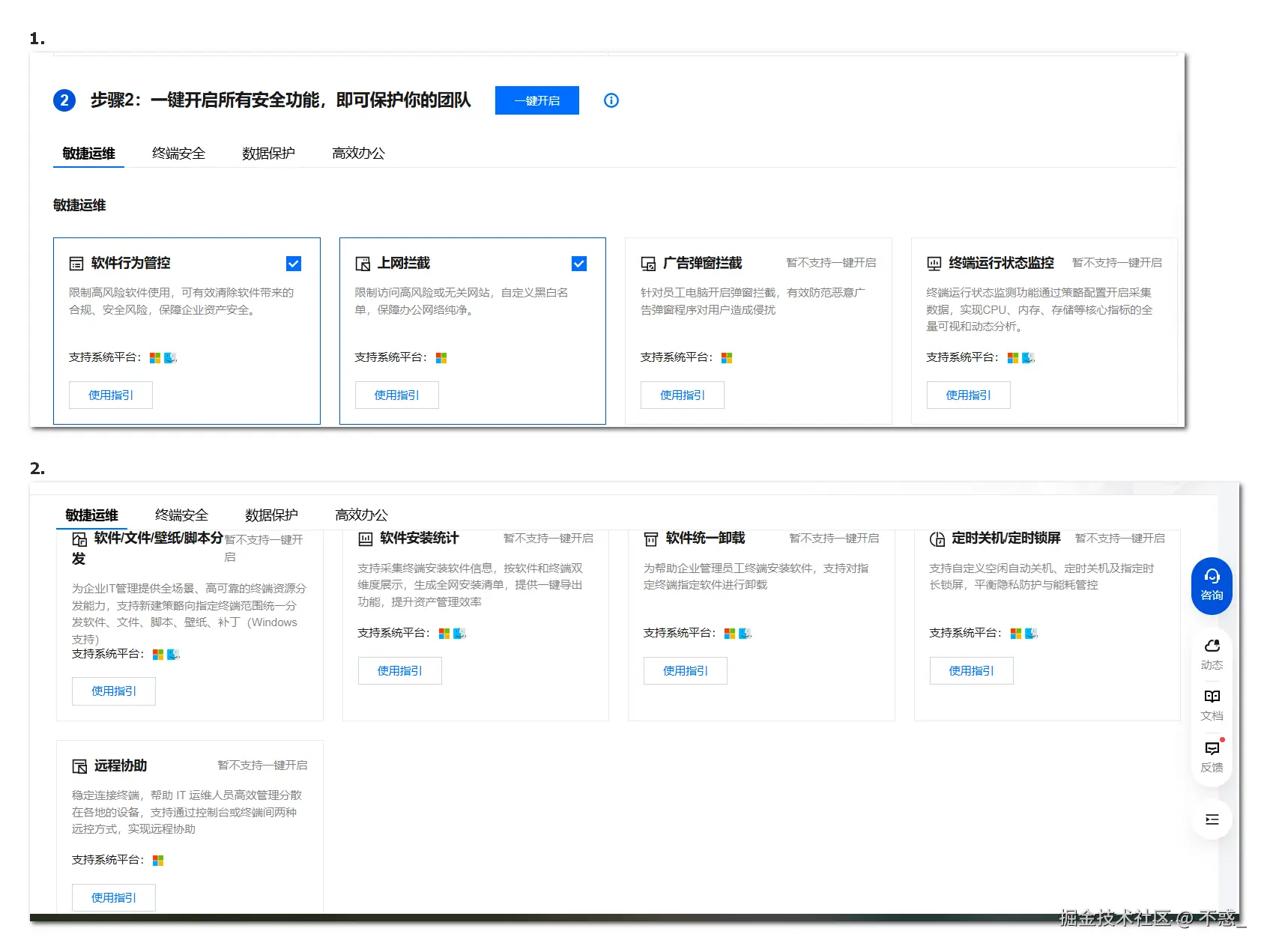This screenshot has width=1270, height=952.
Task: Click the info icon beside 一键开启
Action: pyautogui.click(x=611, y=100)
